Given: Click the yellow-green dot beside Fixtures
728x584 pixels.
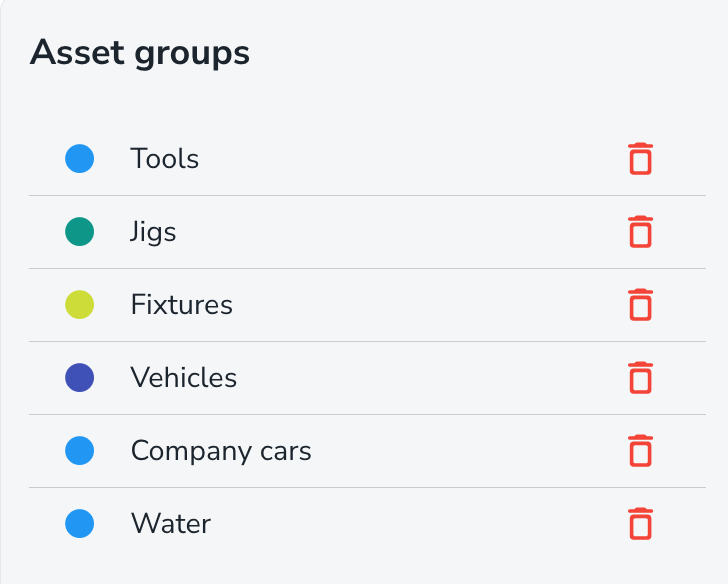Looking at the screenshot, I should (x=80, y=305).
